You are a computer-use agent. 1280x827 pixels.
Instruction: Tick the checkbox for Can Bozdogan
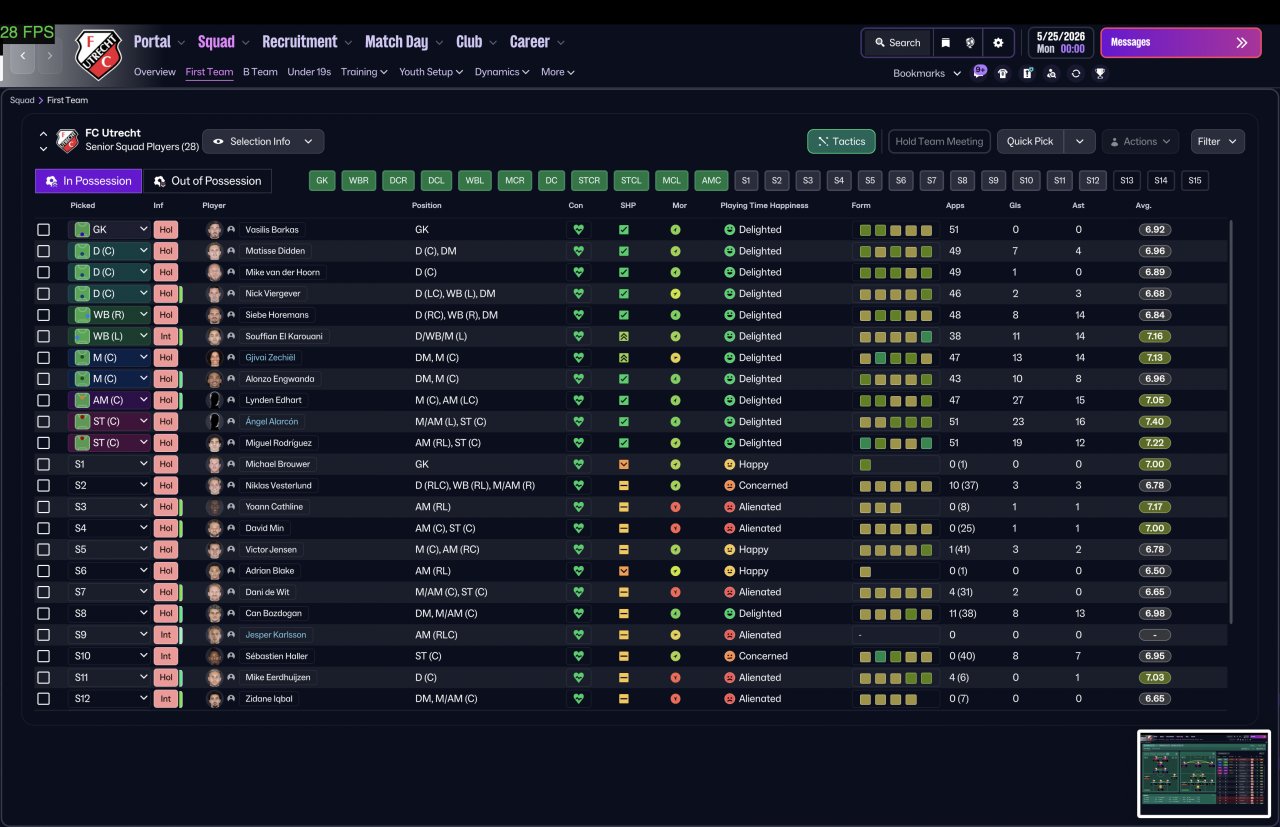click(43, 614)
